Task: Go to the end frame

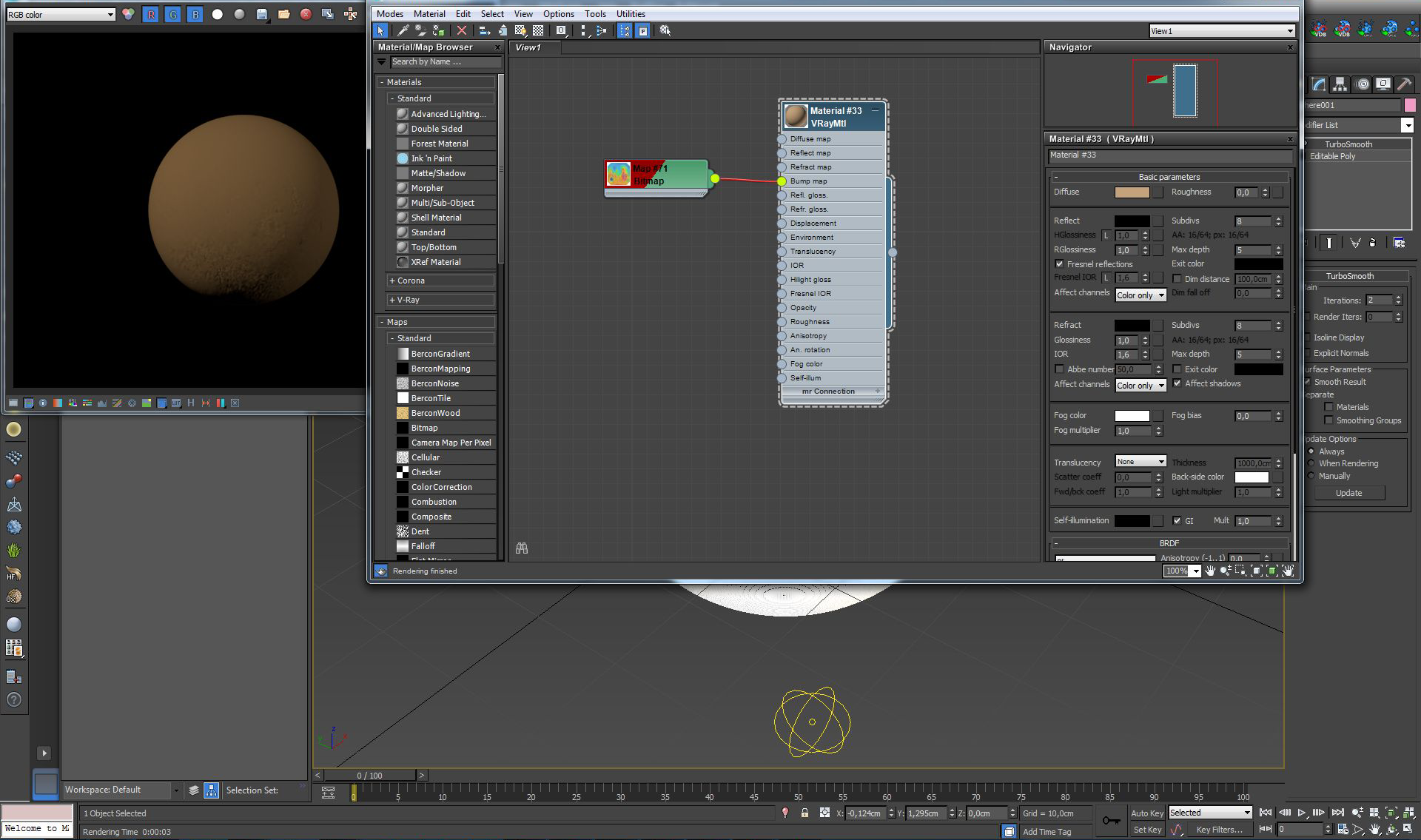Action: (1337, 813)
